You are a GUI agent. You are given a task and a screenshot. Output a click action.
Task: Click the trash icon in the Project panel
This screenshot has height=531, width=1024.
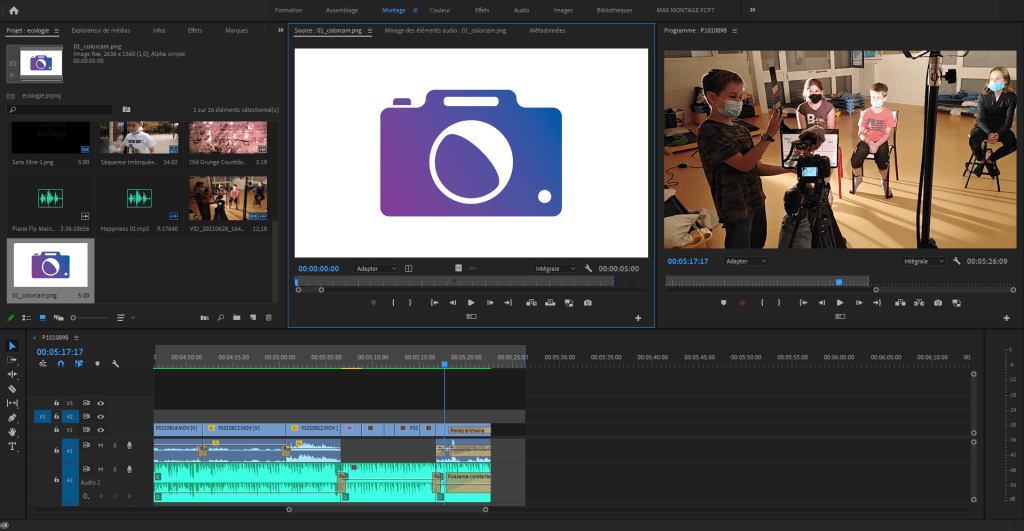tap(268, 317)
